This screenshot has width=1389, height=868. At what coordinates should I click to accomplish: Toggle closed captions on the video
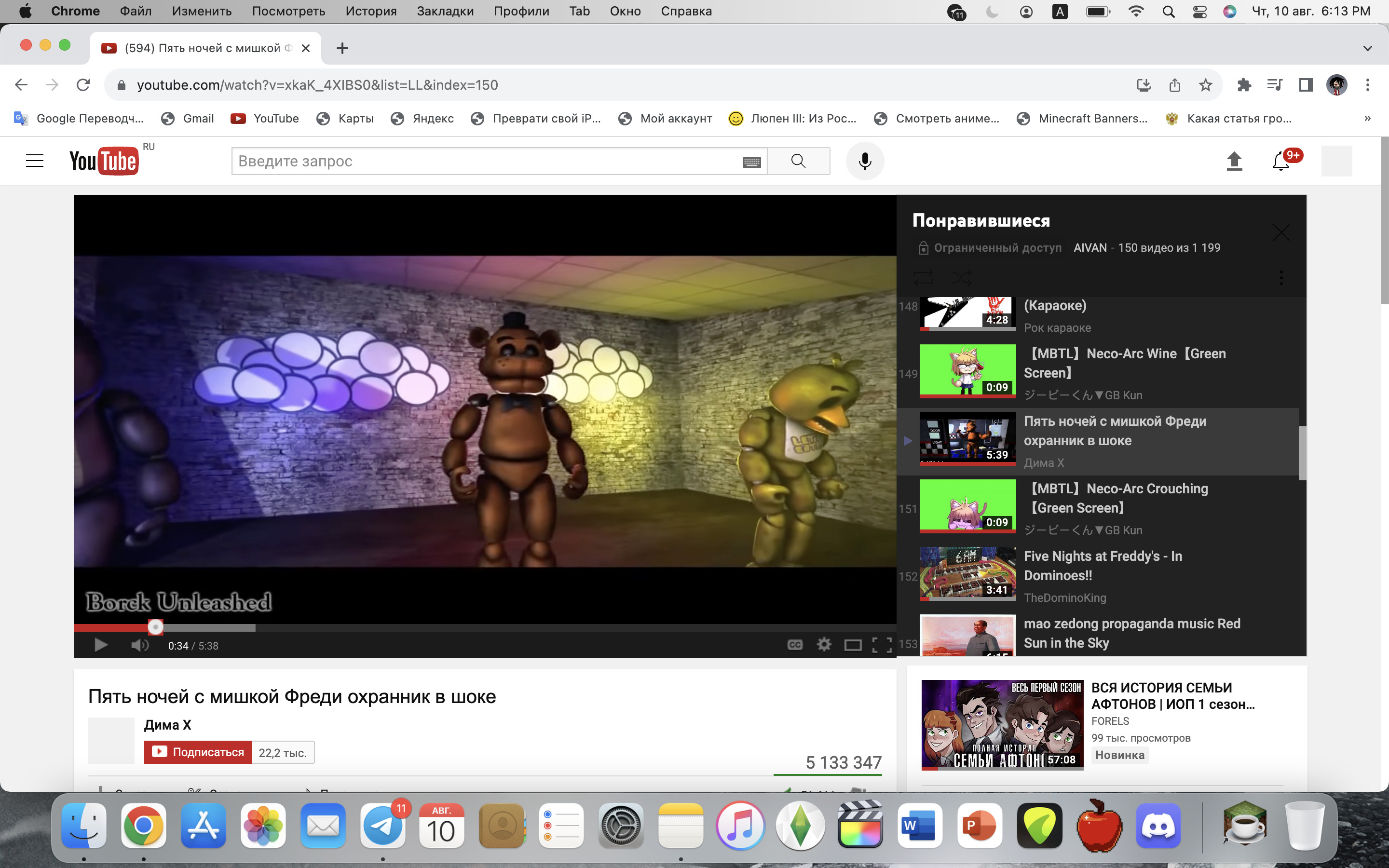(x=795, y=645)
